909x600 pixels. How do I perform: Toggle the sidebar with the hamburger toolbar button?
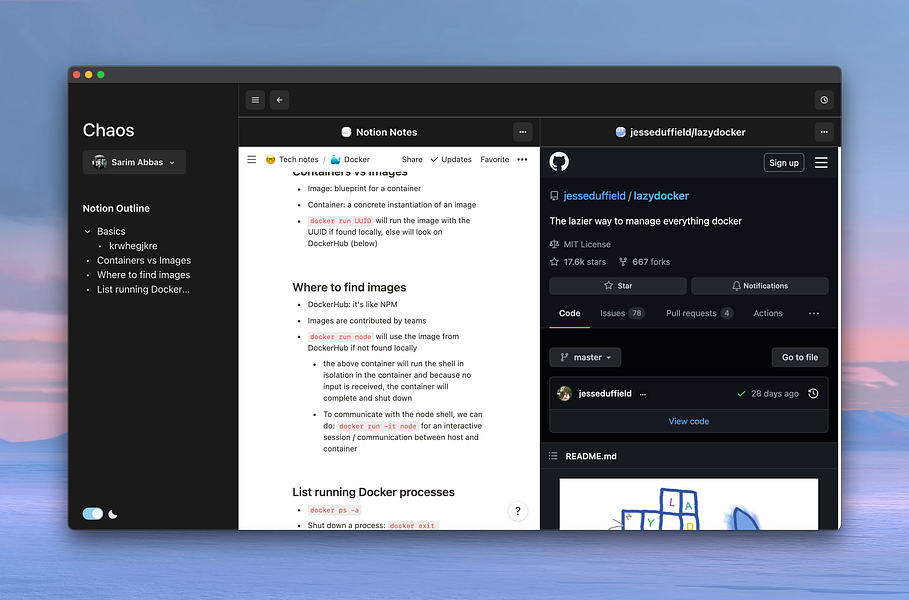pos(255,100)
